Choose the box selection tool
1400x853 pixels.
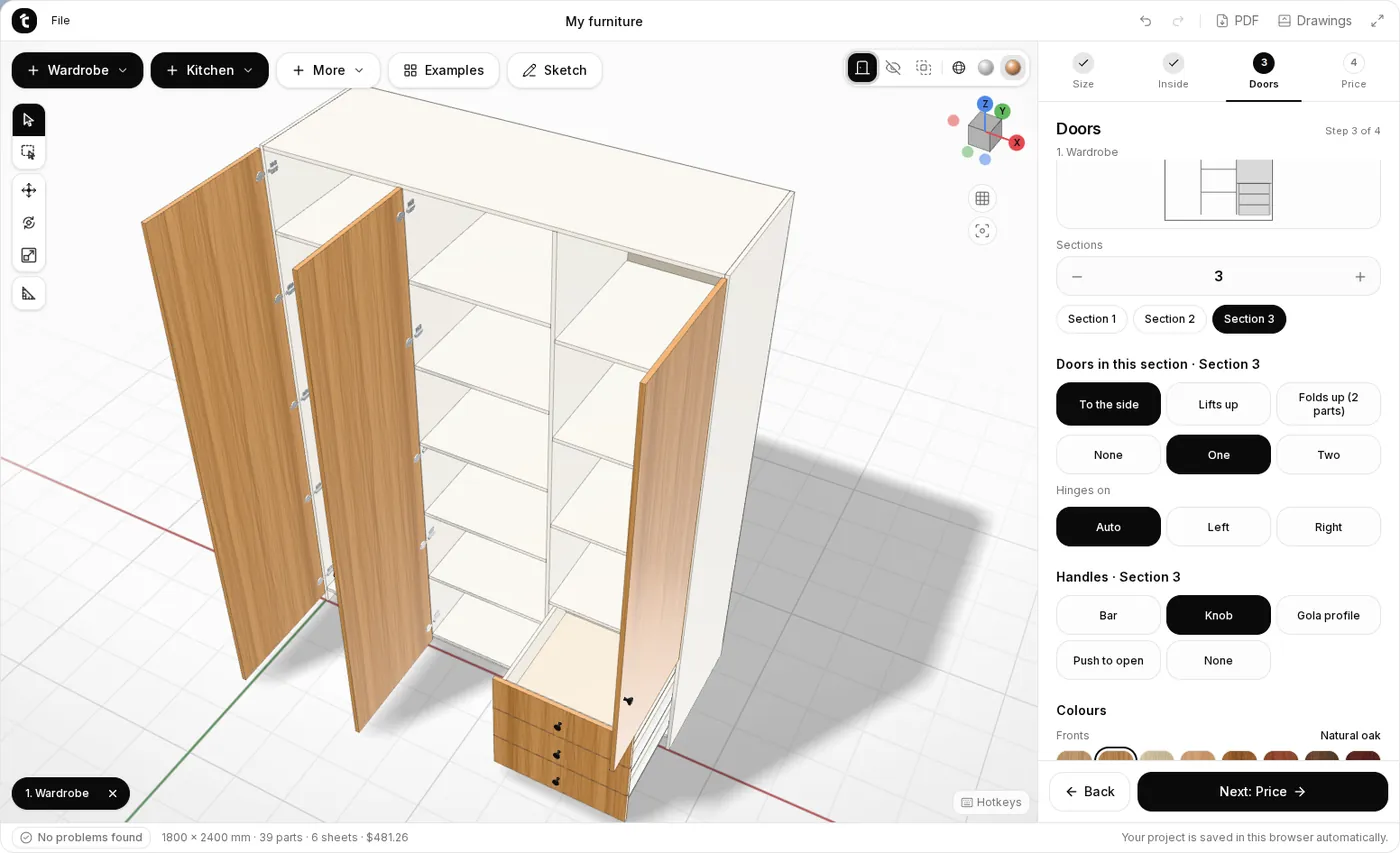28,152
